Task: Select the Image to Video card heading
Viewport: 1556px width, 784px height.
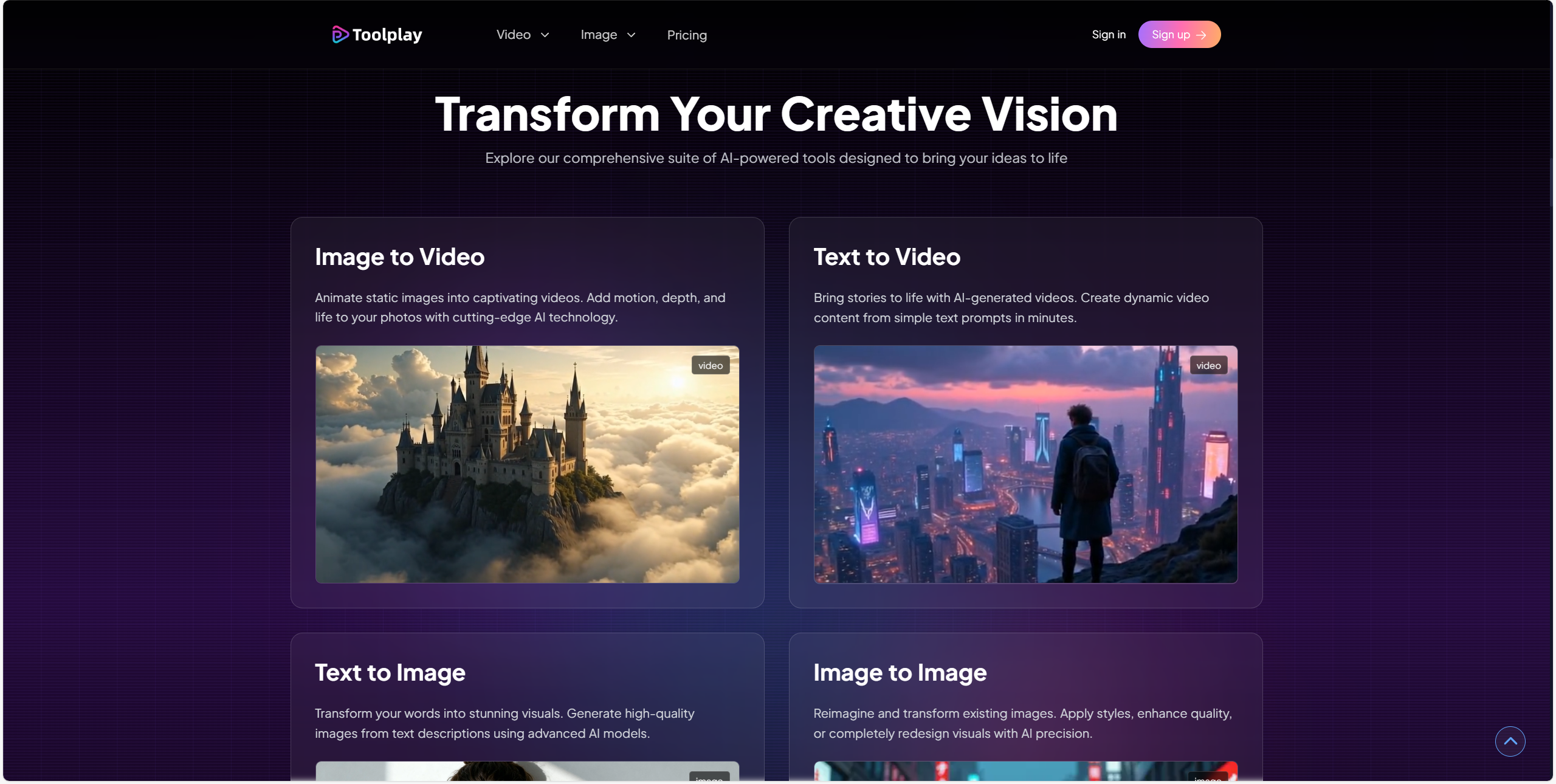Action: tap(399, 257)
